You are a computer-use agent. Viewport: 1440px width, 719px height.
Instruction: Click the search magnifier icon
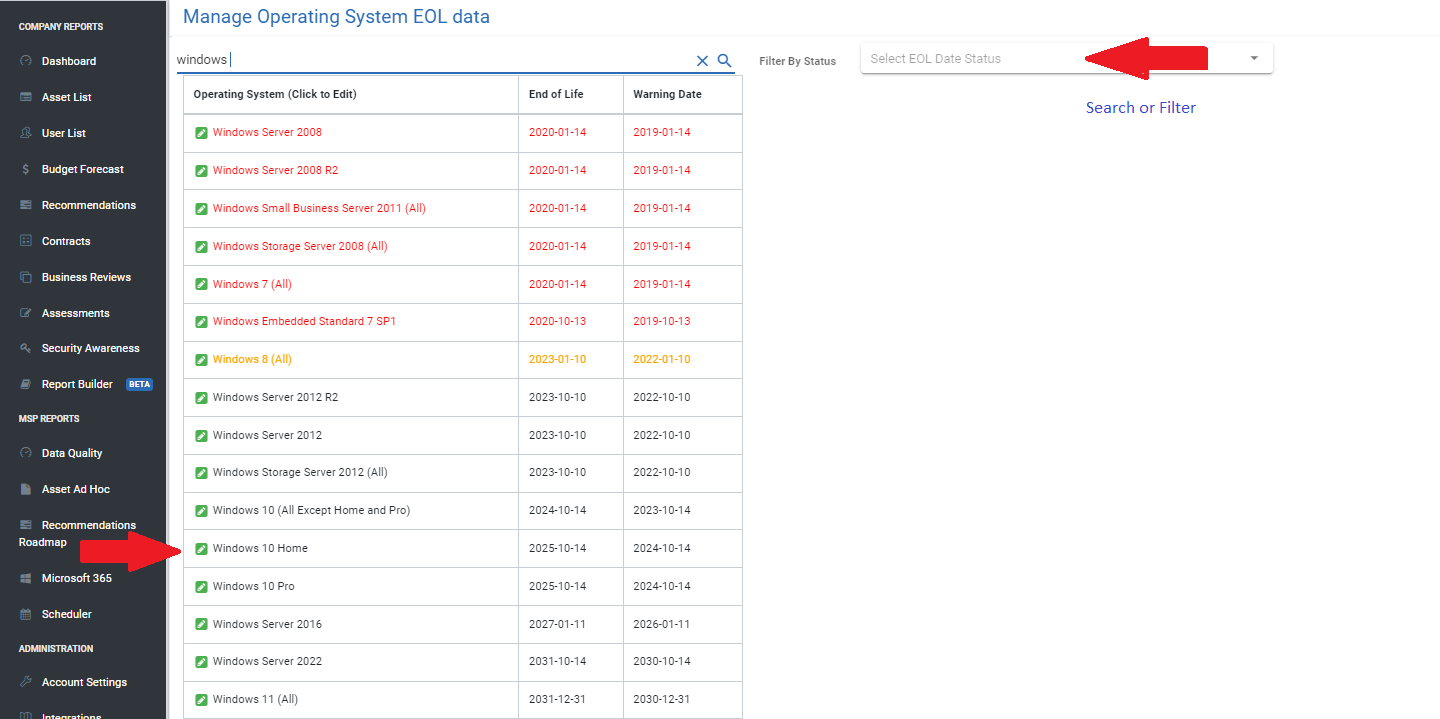point(724,60)
